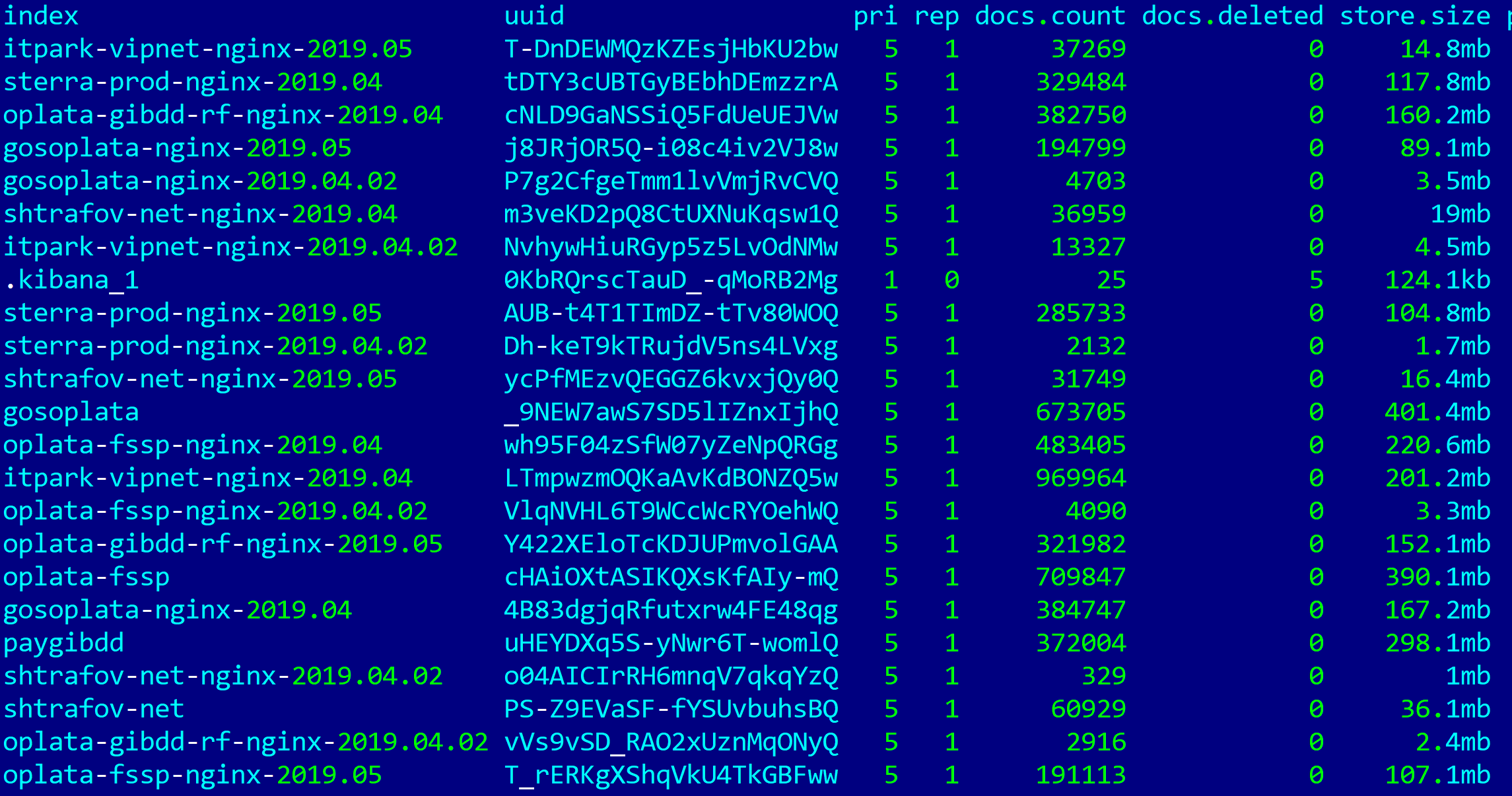Select index name oplata-gibdd-rf-nginx-2019.05
This screenshot has width=1512, height=796.
click(223, 544)
